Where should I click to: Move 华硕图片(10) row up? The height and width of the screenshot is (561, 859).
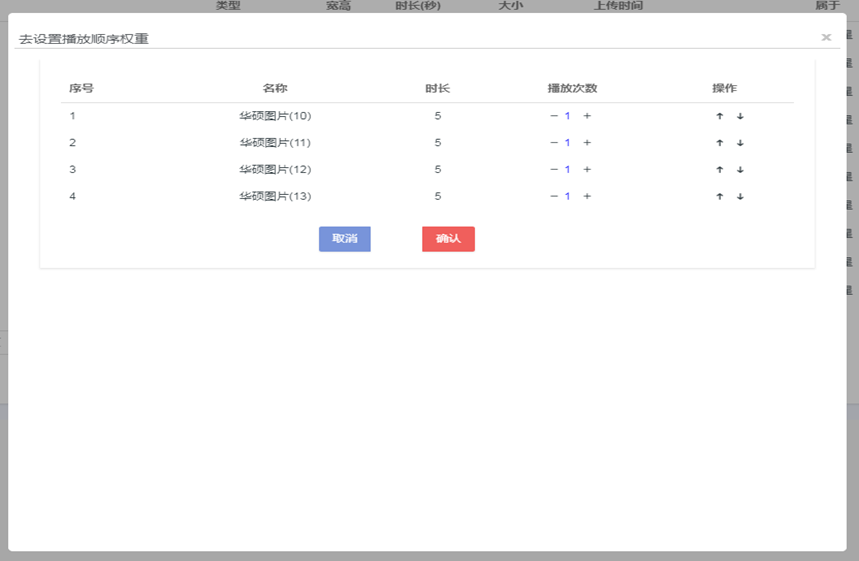719,116
